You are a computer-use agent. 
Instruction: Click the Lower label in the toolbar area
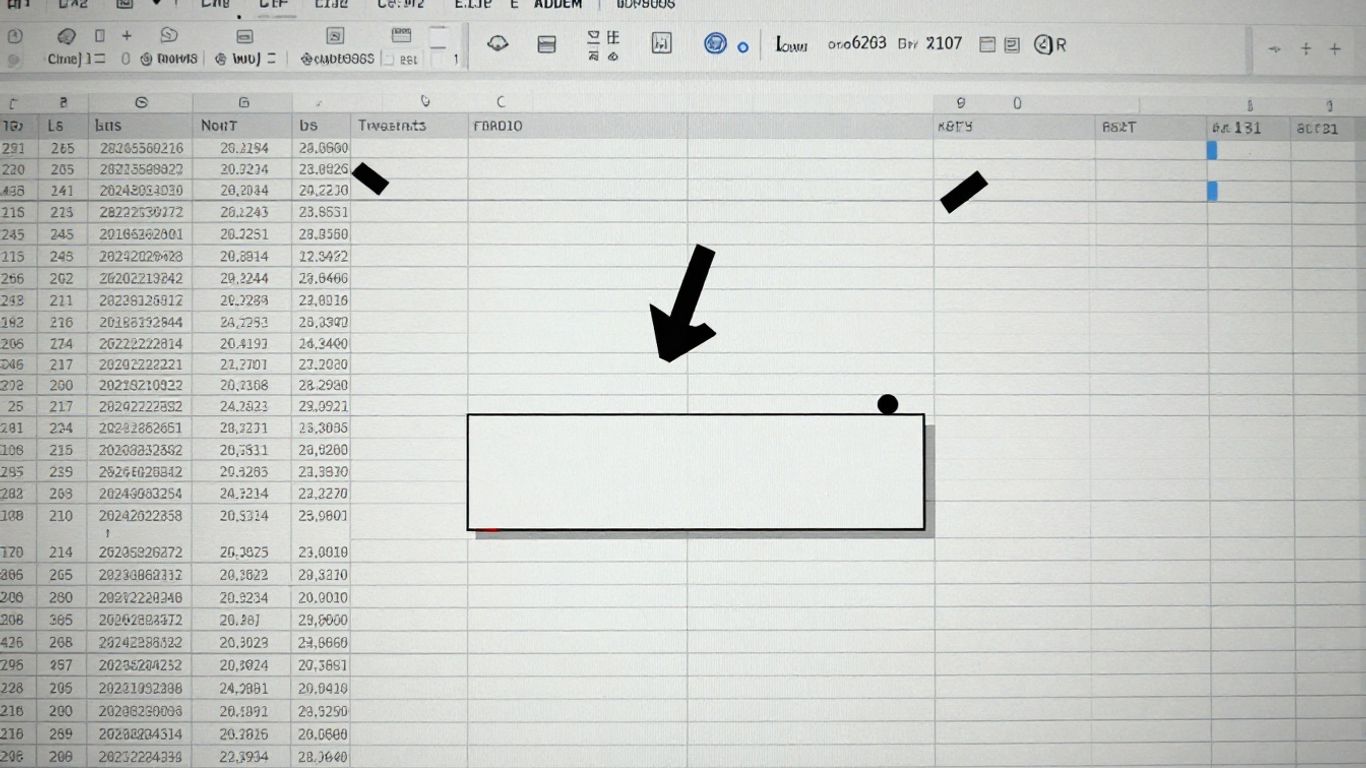(791, 43)
